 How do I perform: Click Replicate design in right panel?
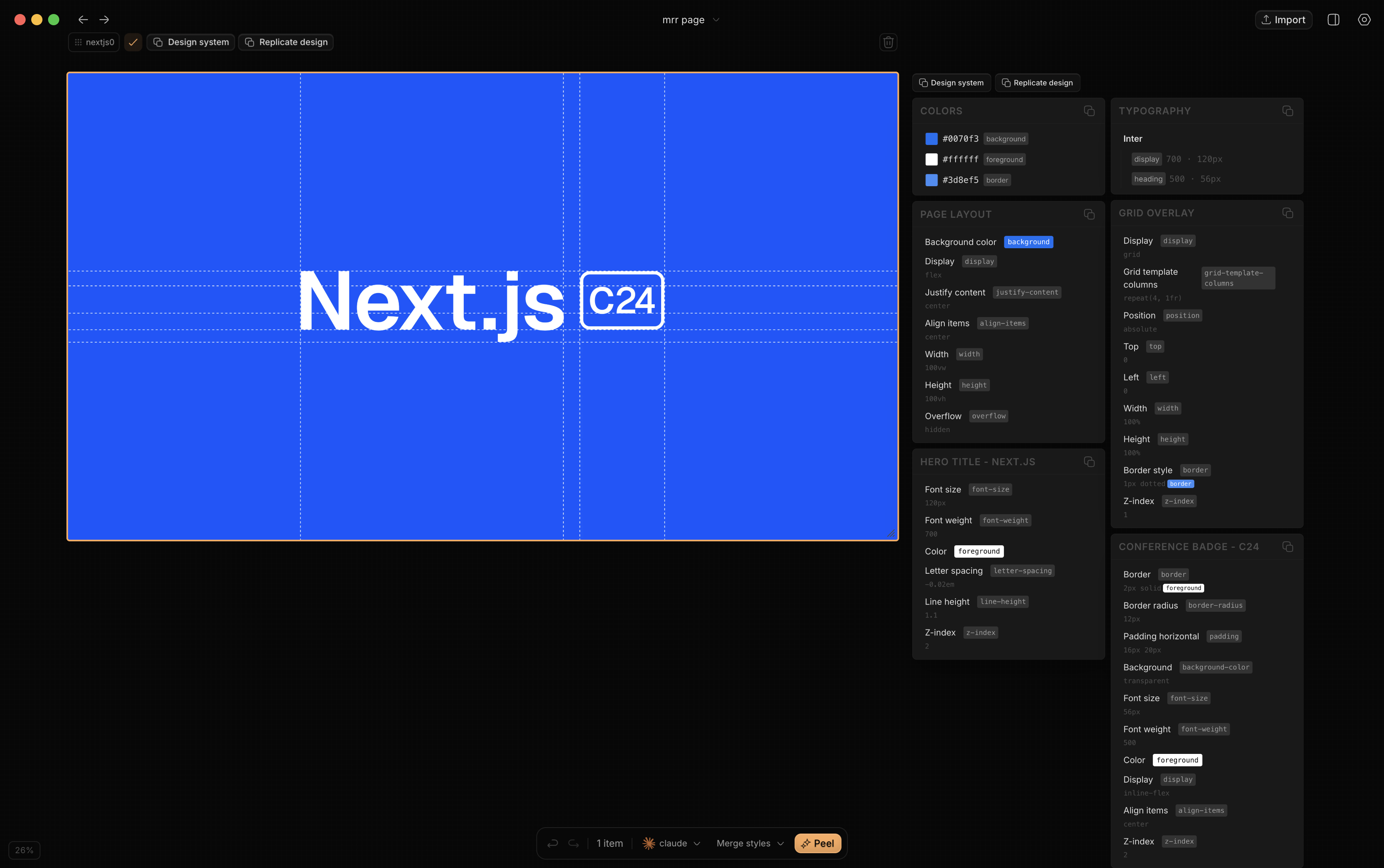tap(1037, 82)
